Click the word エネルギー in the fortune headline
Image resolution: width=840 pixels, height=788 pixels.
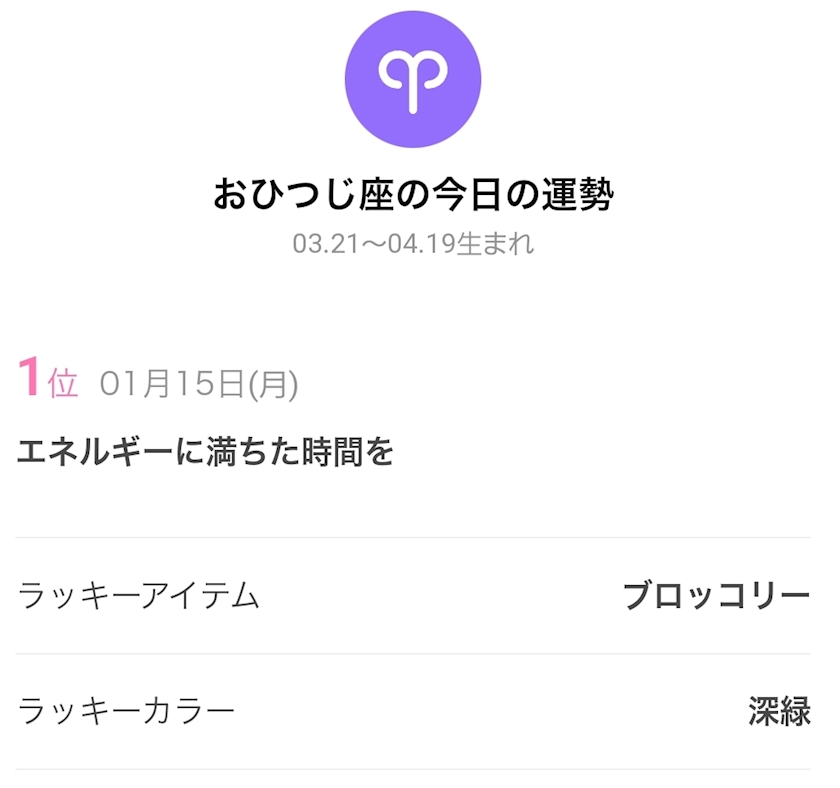coord(94,453)
